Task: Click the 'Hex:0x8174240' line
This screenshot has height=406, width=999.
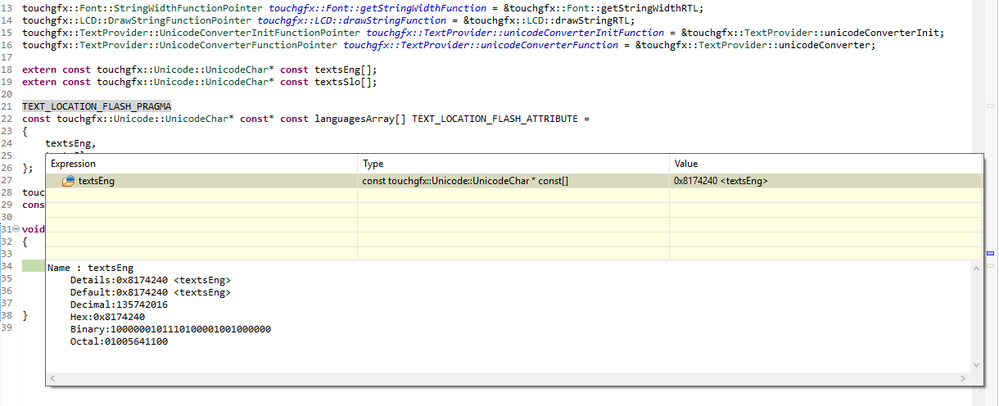Action: pyautogui.click(x=107, y=317)
